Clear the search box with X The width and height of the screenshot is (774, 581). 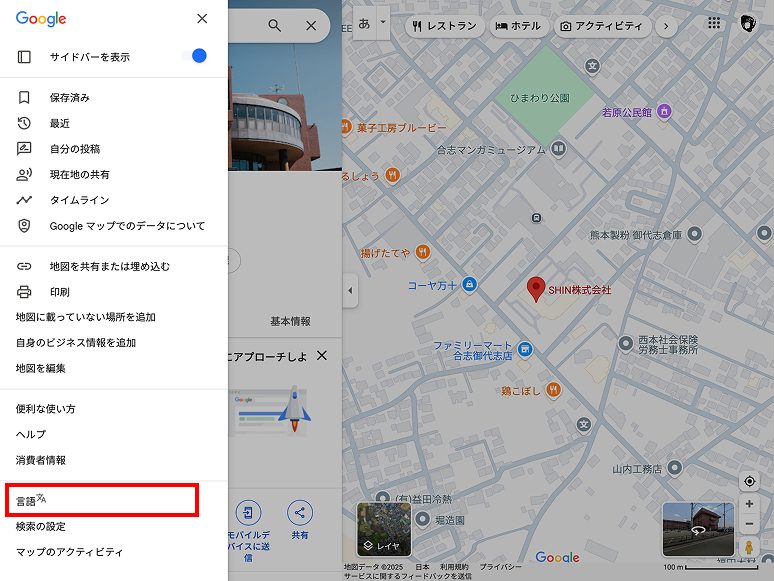tap(311, 26)
